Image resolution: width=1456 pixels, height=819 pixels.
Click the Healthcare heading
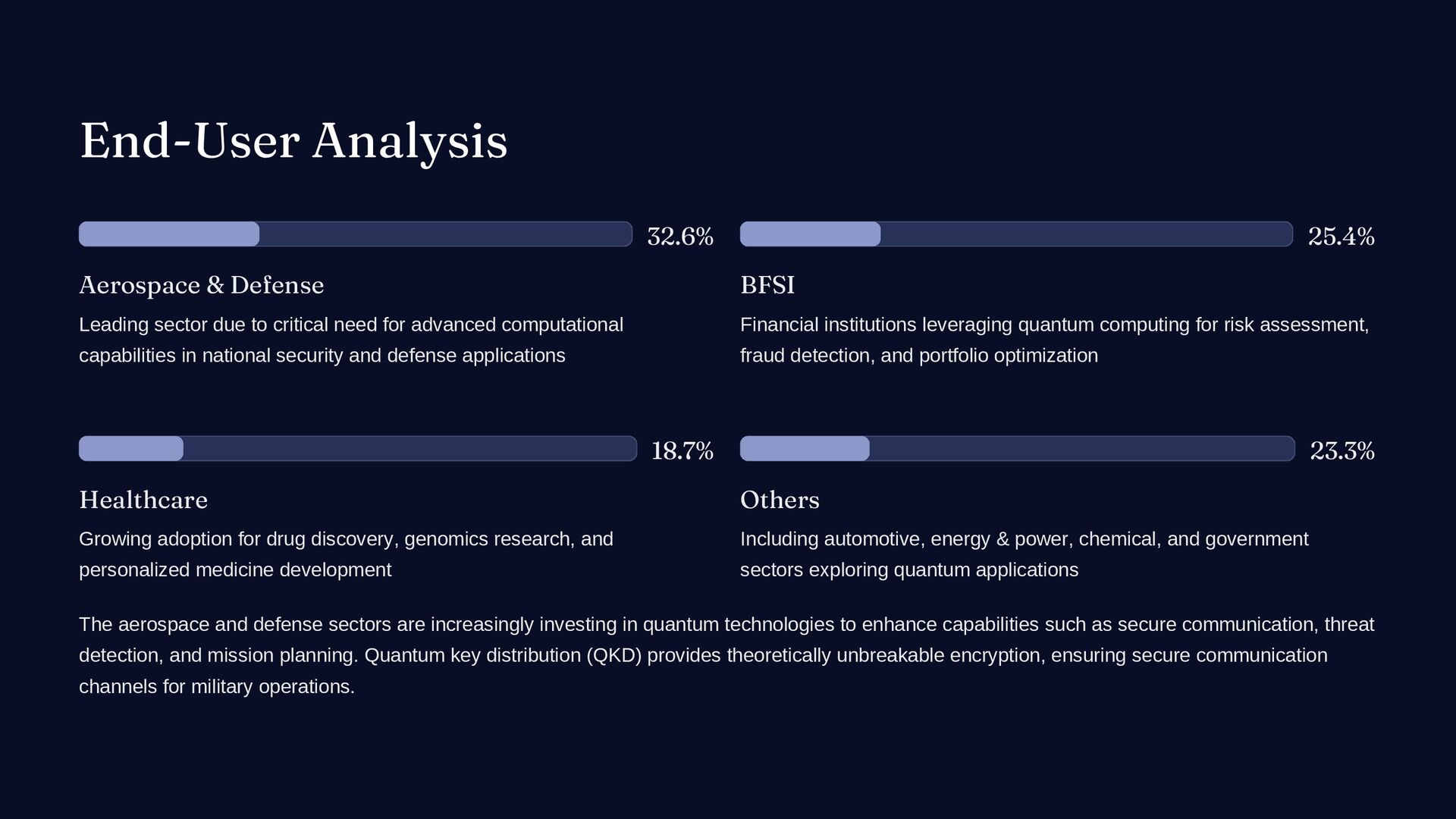pos(143,500)
